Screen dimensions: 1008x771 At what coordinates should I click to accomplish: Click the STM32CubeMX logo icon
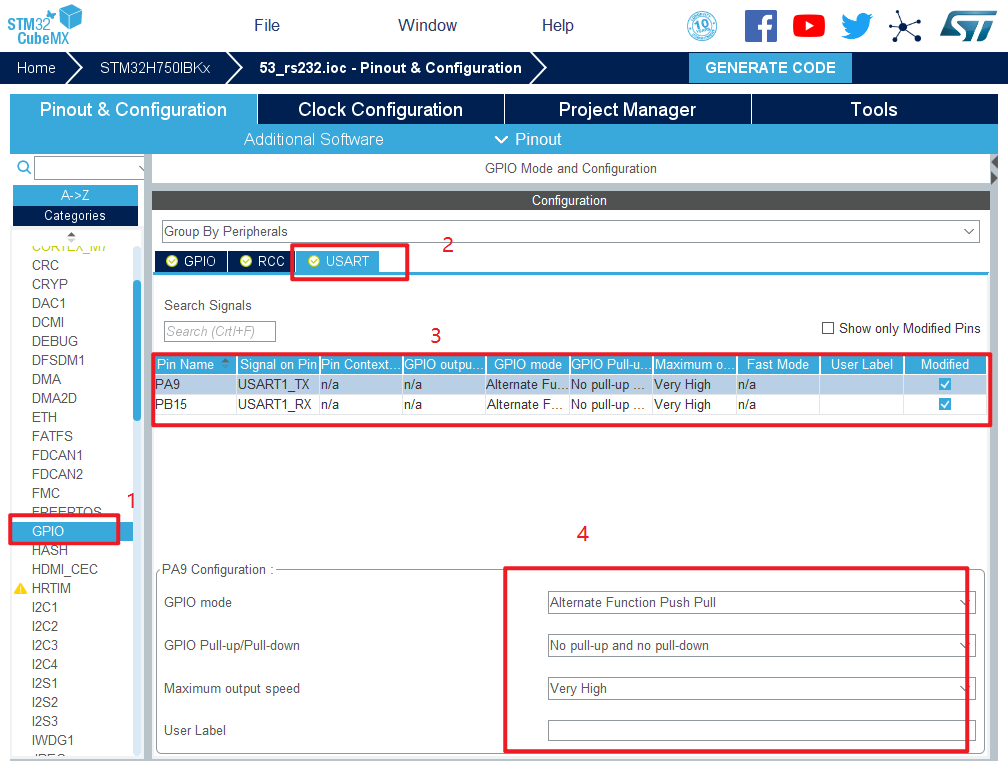[45, 24]
